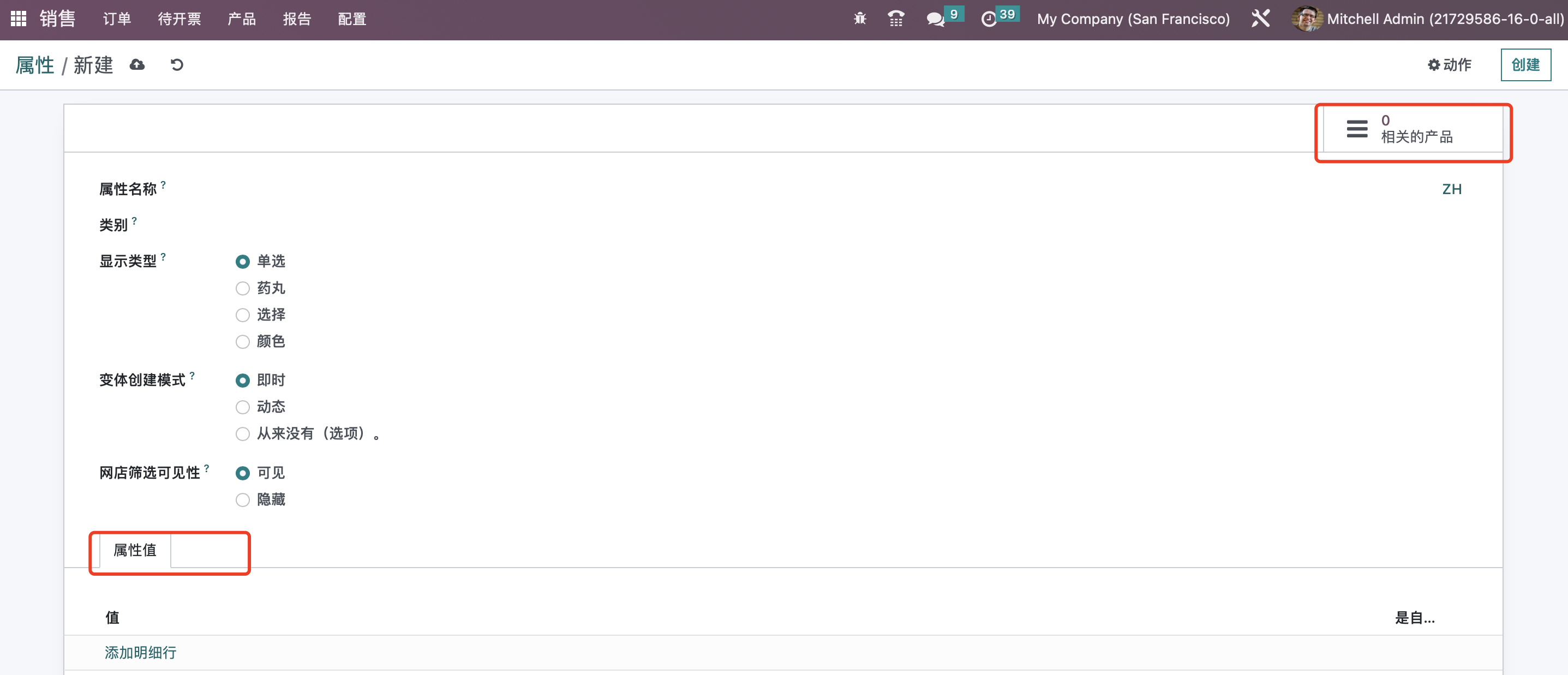The width and height of the screenshot is (1568, 675).
Task: Open the phone VoIP icon
Action: [x=895, y=19]
